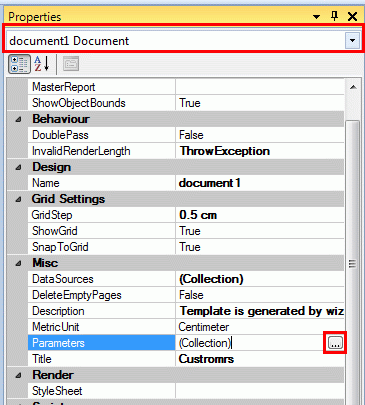Screen dimensions: 365x405
Task: Click the Parameters (Collection) value field
Action: pyautogui.click(x=250, y=343)
